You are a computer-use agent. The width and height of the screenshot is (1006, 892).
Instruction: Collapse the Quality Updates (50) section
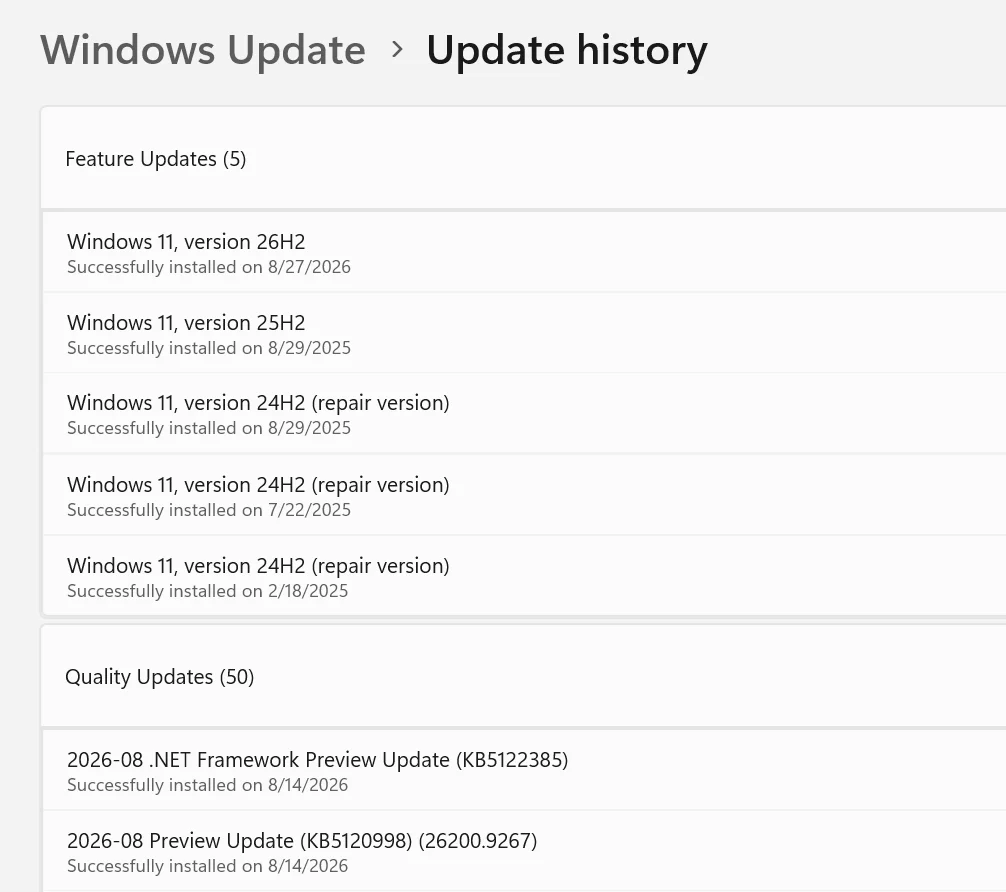click(523, 676)
